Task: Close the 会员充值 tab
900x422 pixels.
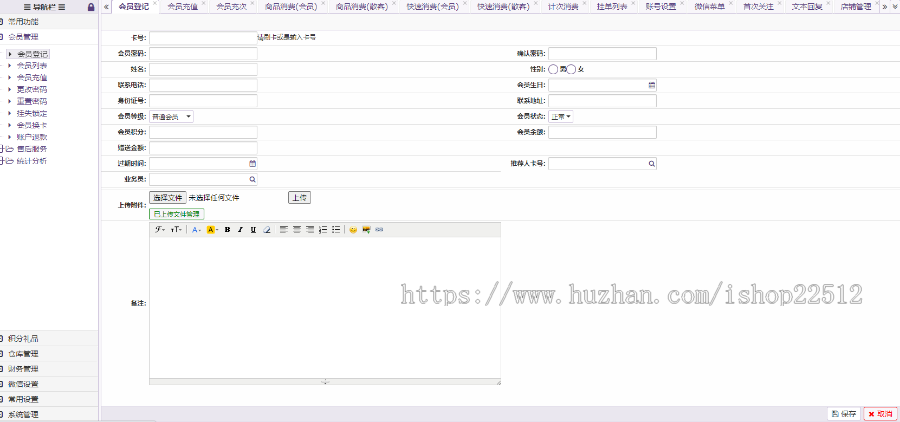Action: [203, 3]
